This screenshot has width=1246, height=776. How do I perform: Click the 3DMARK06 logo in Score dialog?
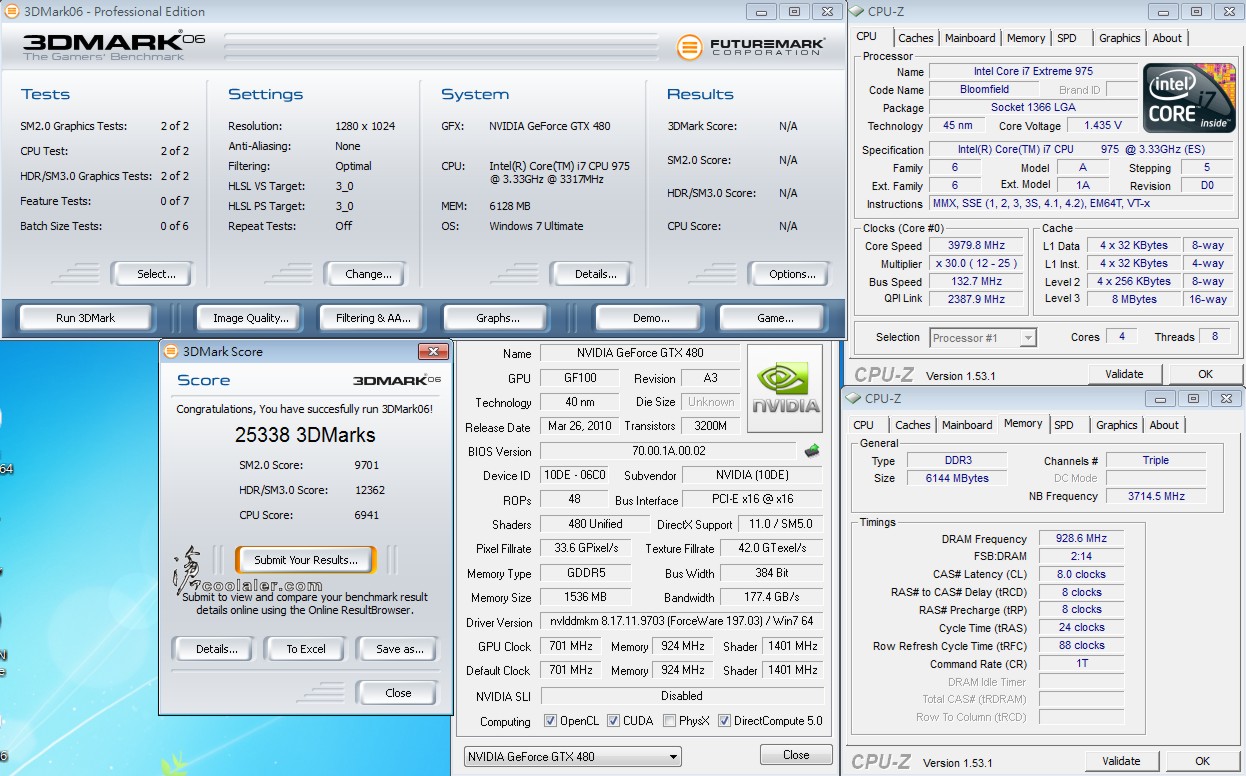397,380
